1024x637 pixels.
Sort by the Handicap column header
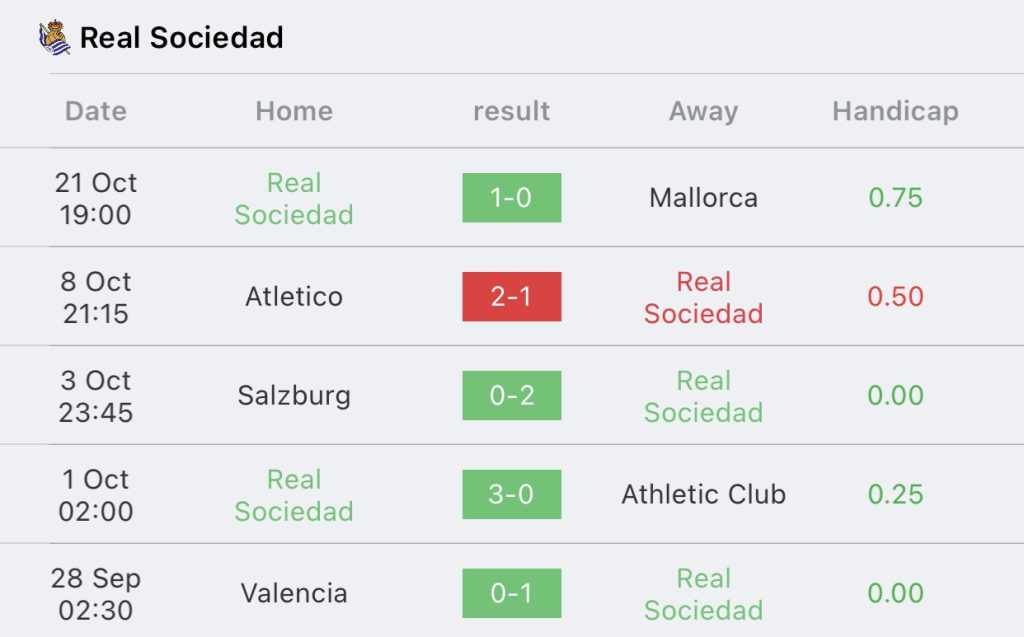[x=895, y=111]
